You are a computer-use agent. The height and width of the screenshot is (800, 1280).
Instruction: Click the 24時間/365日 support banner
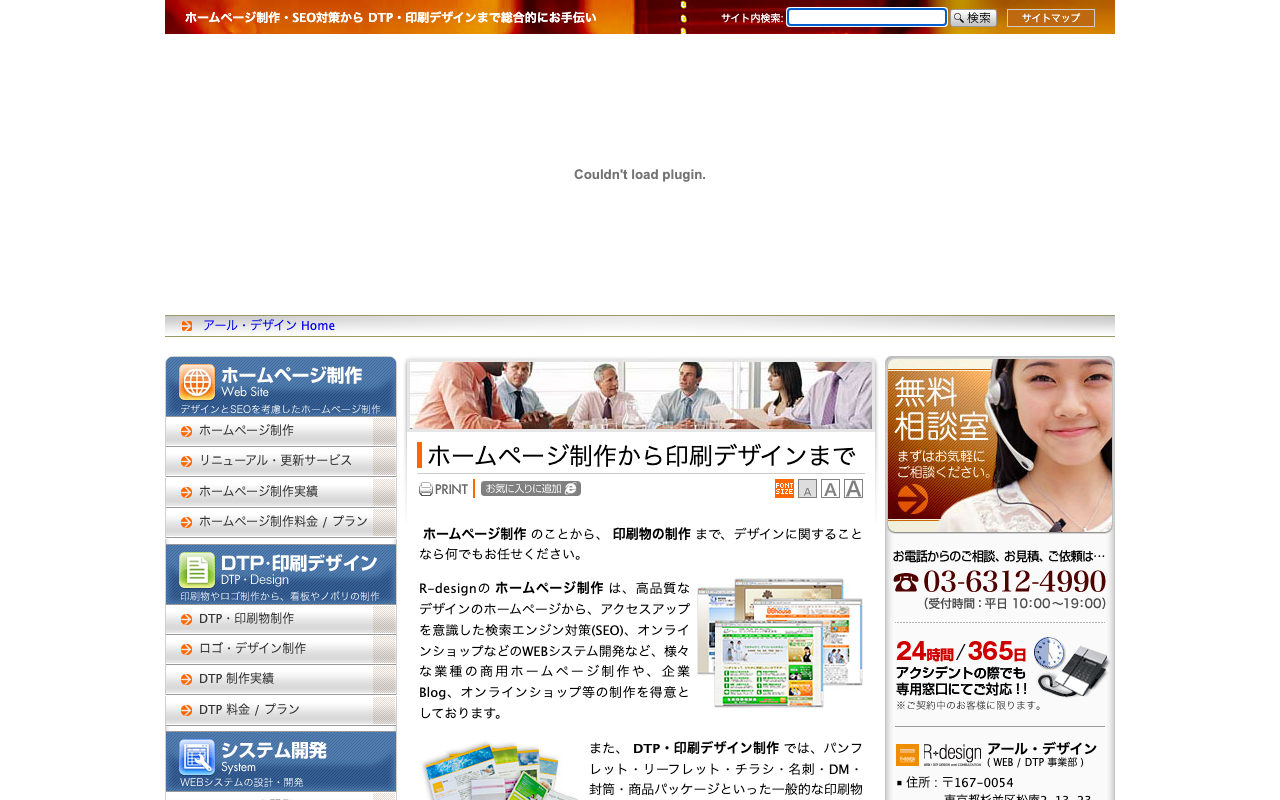pos(1000,673)
